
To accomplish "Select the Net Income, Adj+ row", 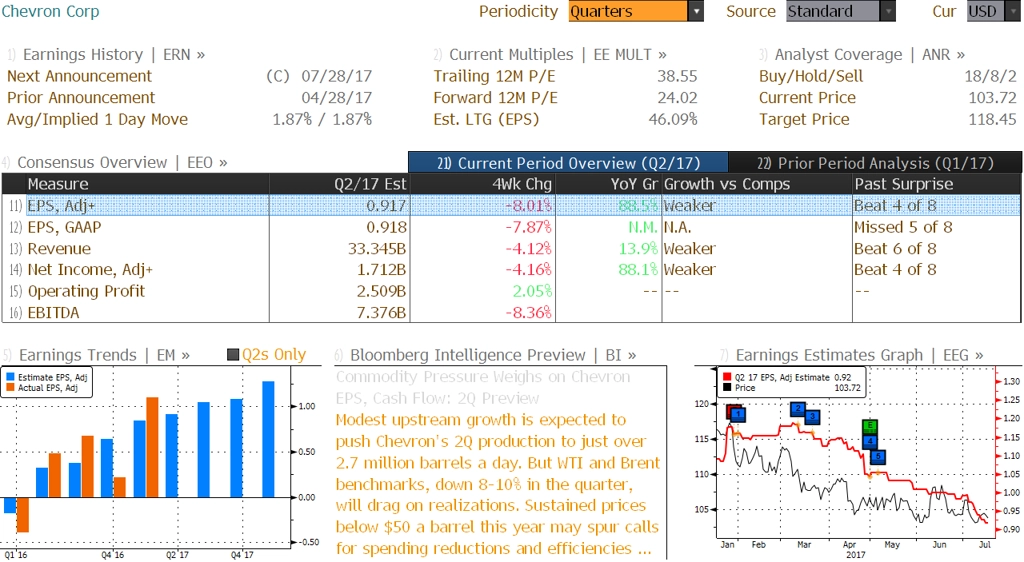I will click(511, 270).
